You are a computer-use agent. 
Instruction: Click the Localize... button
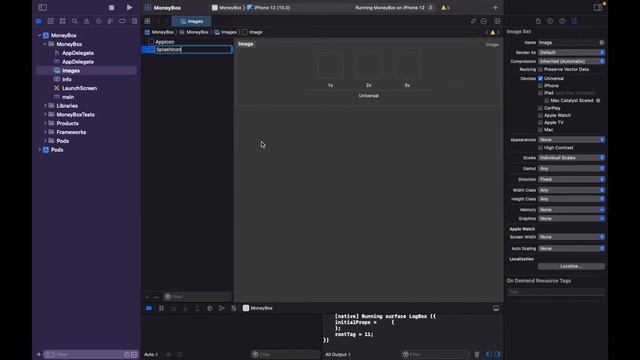click(x=571, y=266)
